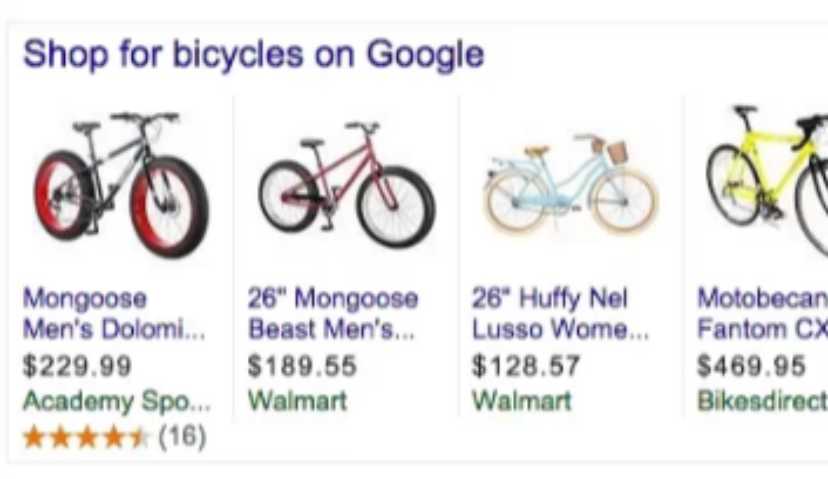Click the orange star rating icons

pos(86,437)
